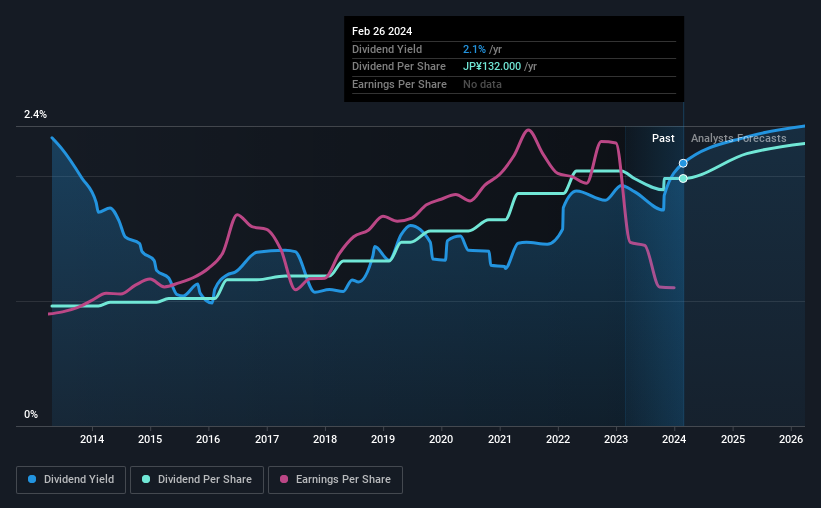The width and height of the screenshot is (821, 508).
Task: Click the 2.4% y-axis label
Action: pyautogui.click(x=35, y=114)
